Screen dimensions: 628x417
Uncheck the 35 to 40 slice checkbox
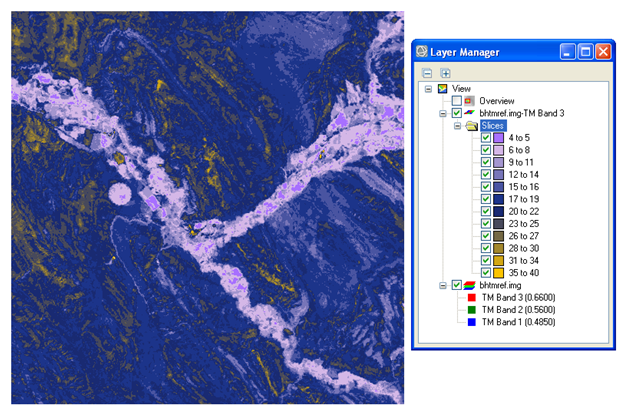(x=486, y=273)
